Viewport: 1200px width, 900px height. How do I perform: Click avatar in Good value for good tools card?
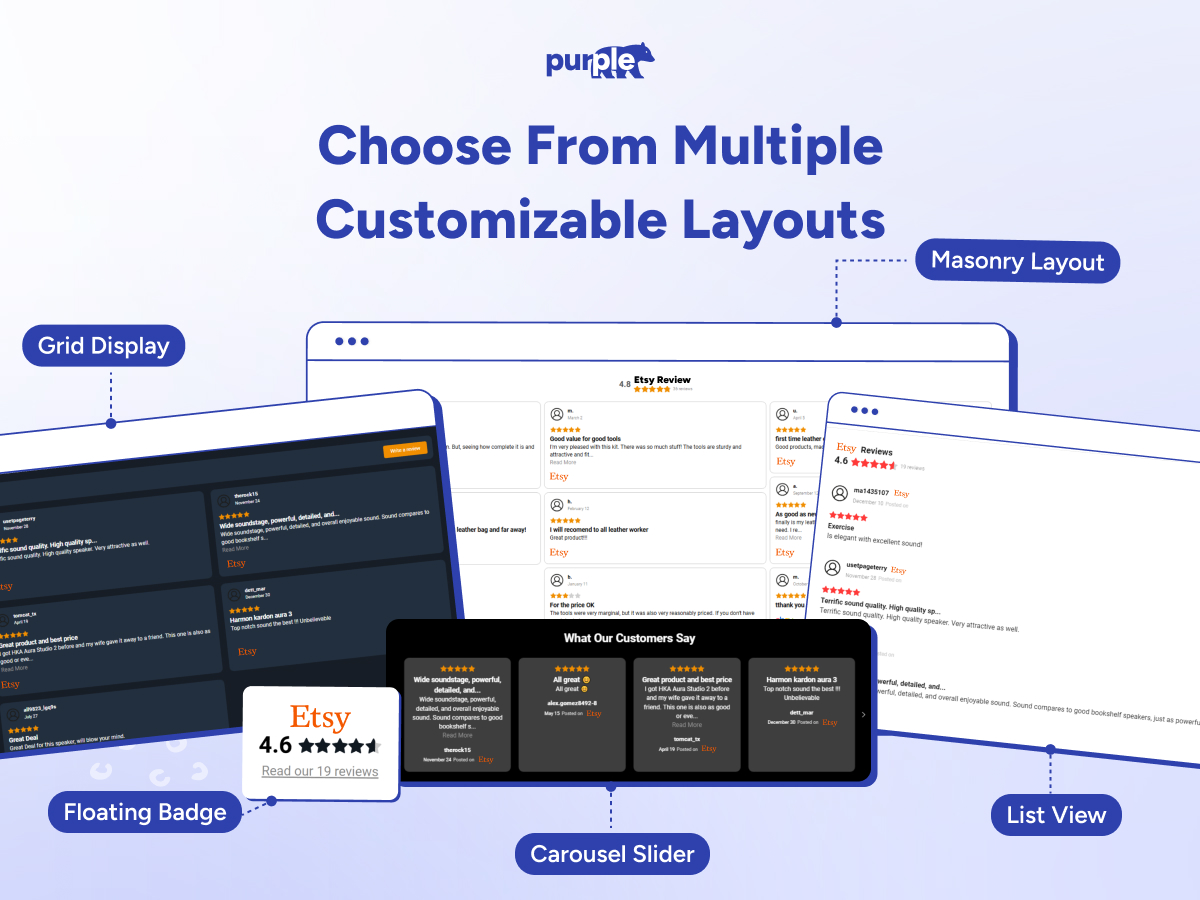coord(558,414)
